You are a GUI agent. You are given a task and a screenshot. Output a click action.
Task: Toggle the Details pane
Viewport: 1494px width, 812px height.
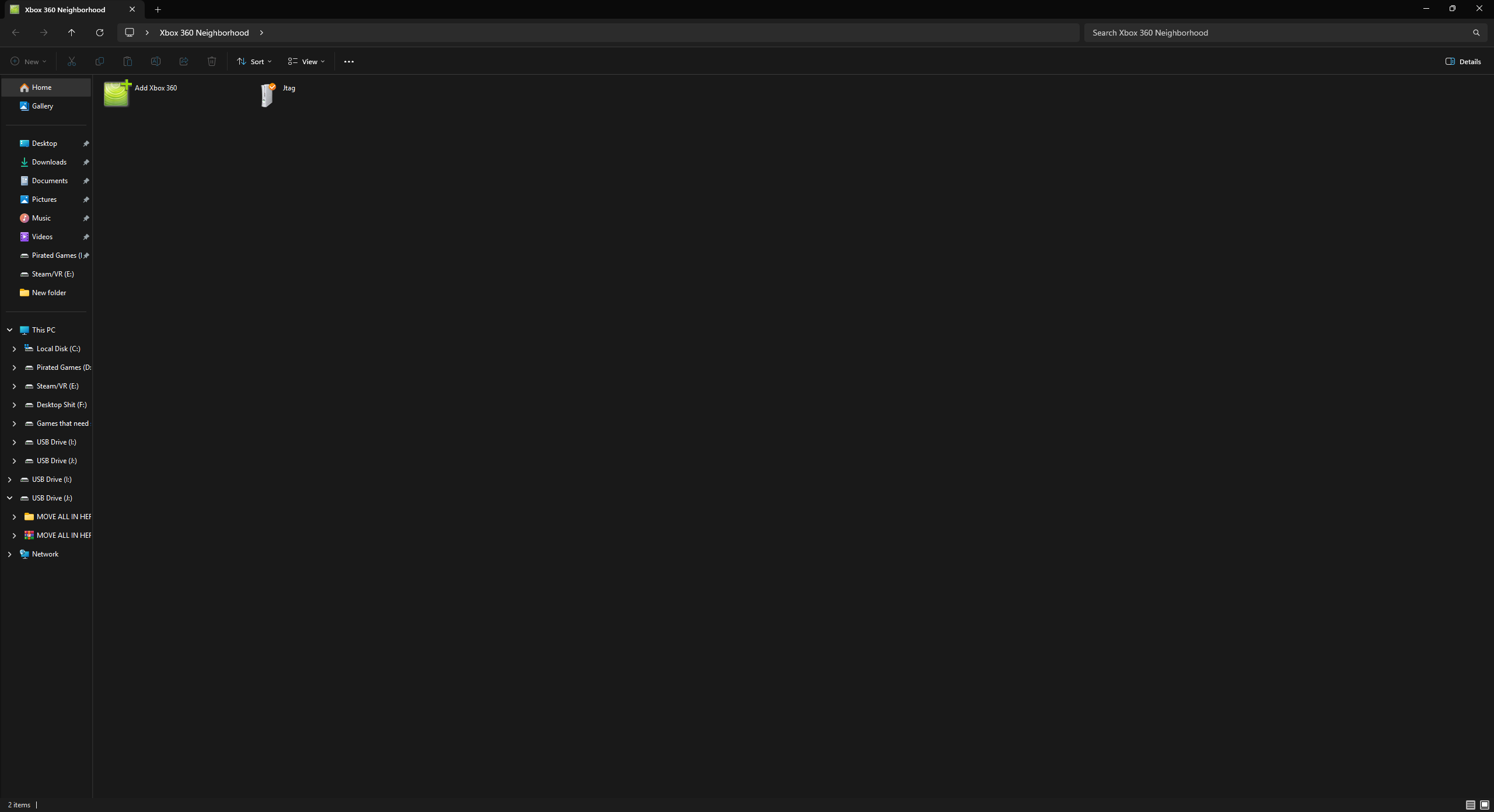pos(1463,61)
